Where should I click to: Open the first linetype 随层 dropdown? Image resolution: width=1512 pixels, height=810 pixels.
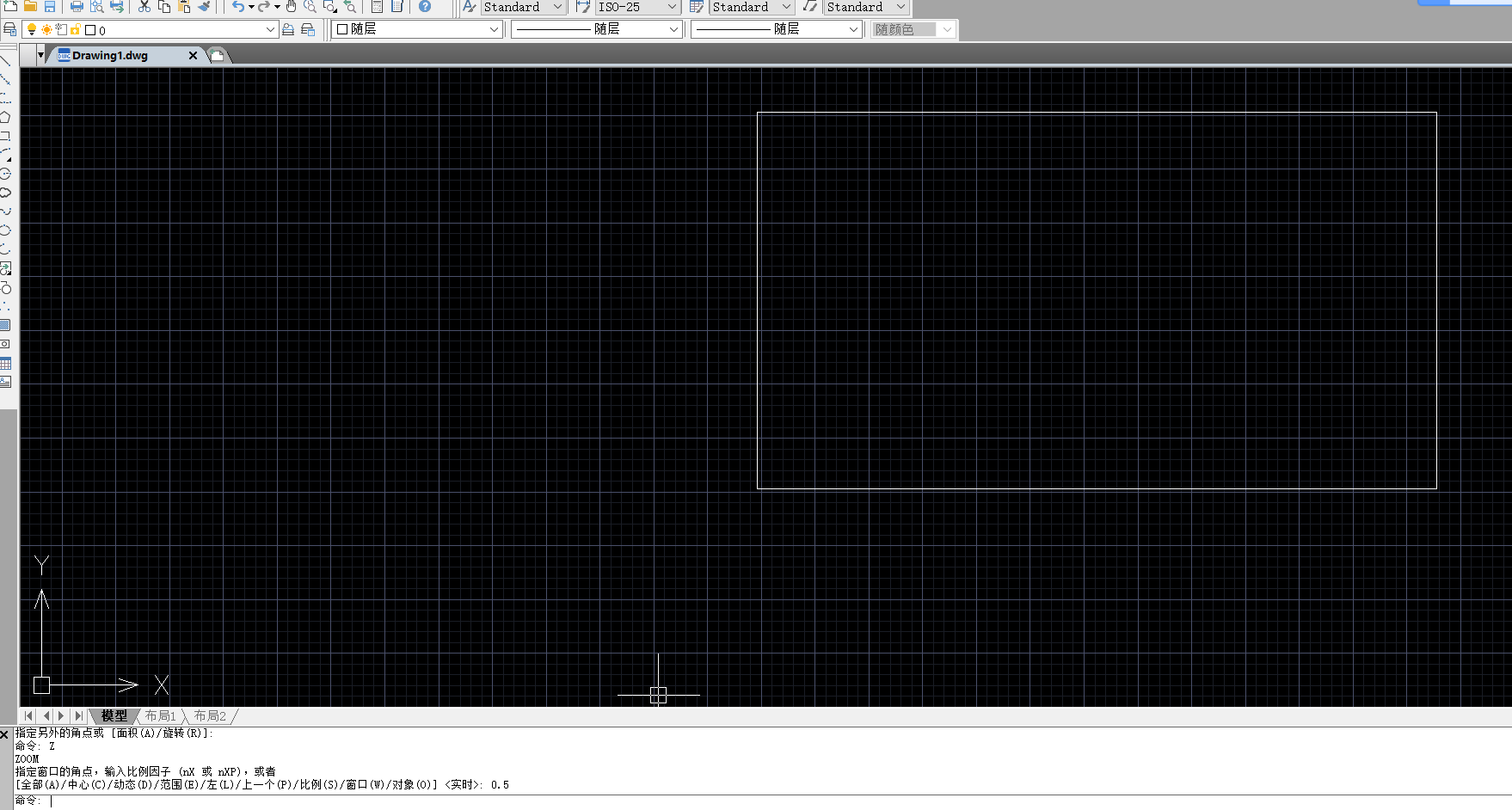(674, 29)
